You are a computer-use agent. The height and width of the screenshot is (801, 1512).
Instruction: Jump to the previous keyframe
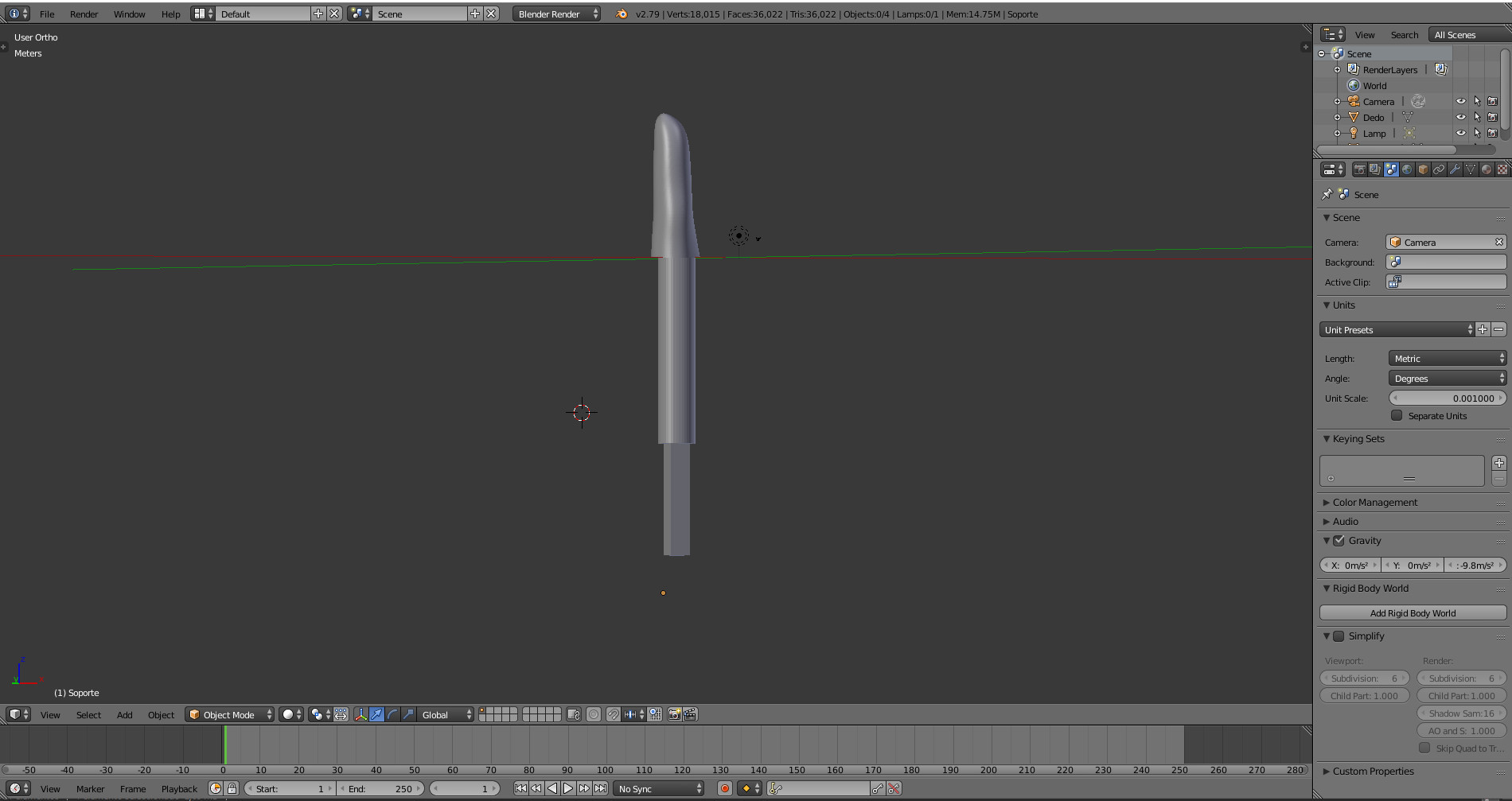pyautogui.click(x=536, y=788)
